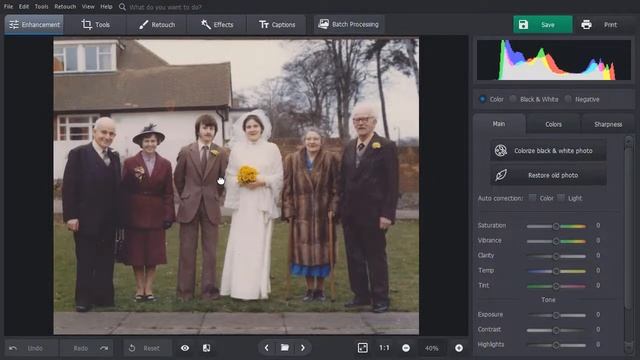Switch to the Effects tab
The height and width of the screenshot is (360, 640).
(x=217, y=24)
